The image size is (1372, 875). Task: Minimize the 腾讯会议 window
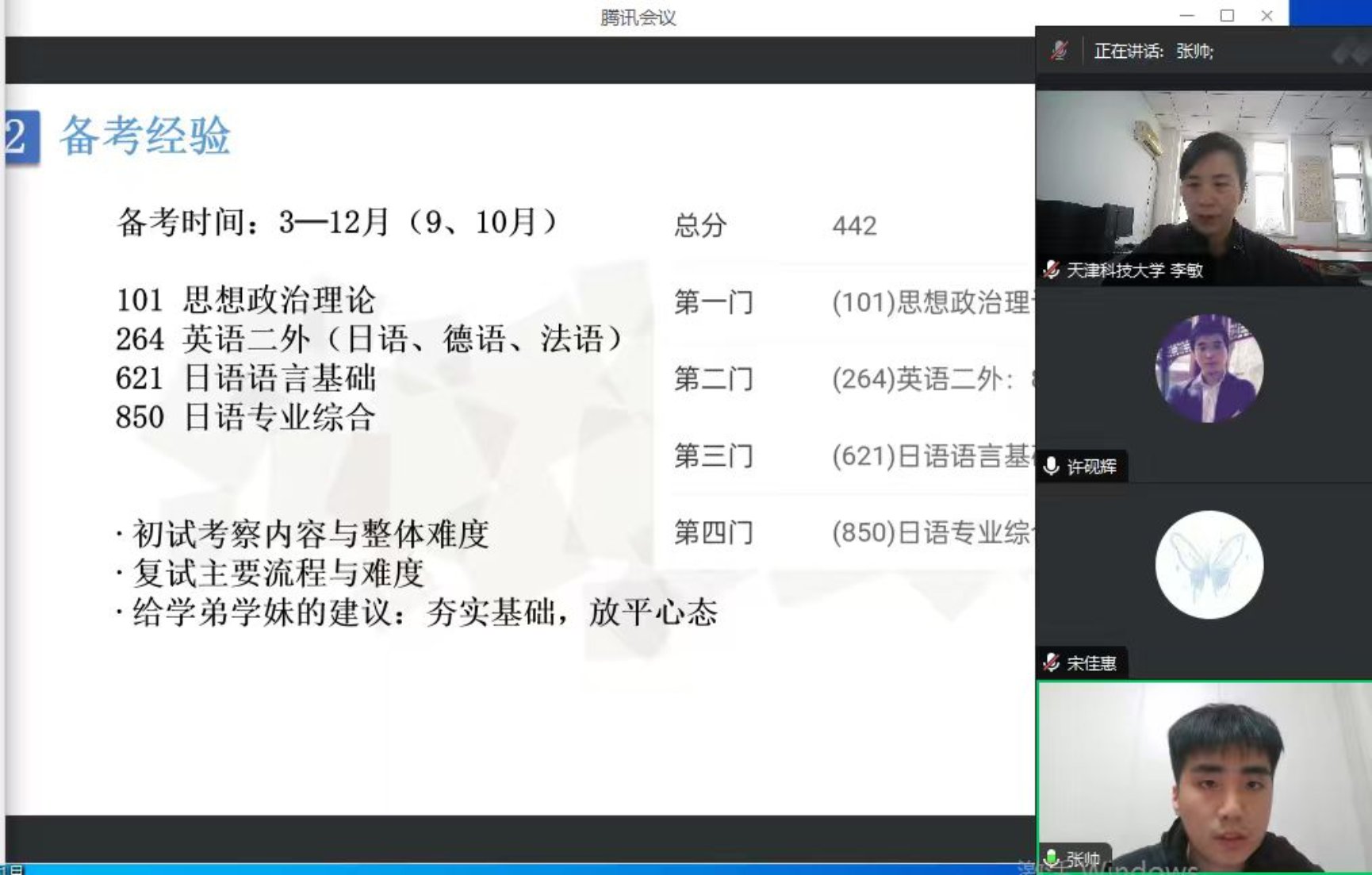click(1187, 16)
